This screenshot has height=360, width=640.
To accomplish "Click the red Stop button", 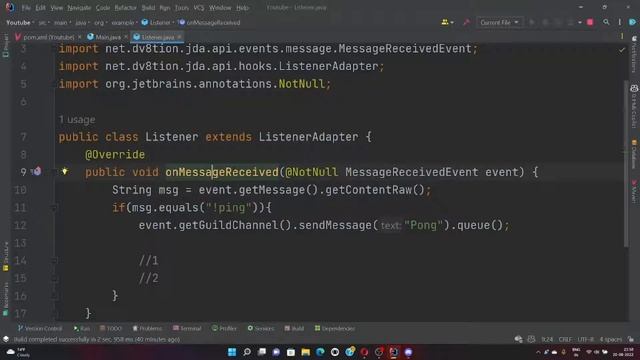I will click(590, 22).
